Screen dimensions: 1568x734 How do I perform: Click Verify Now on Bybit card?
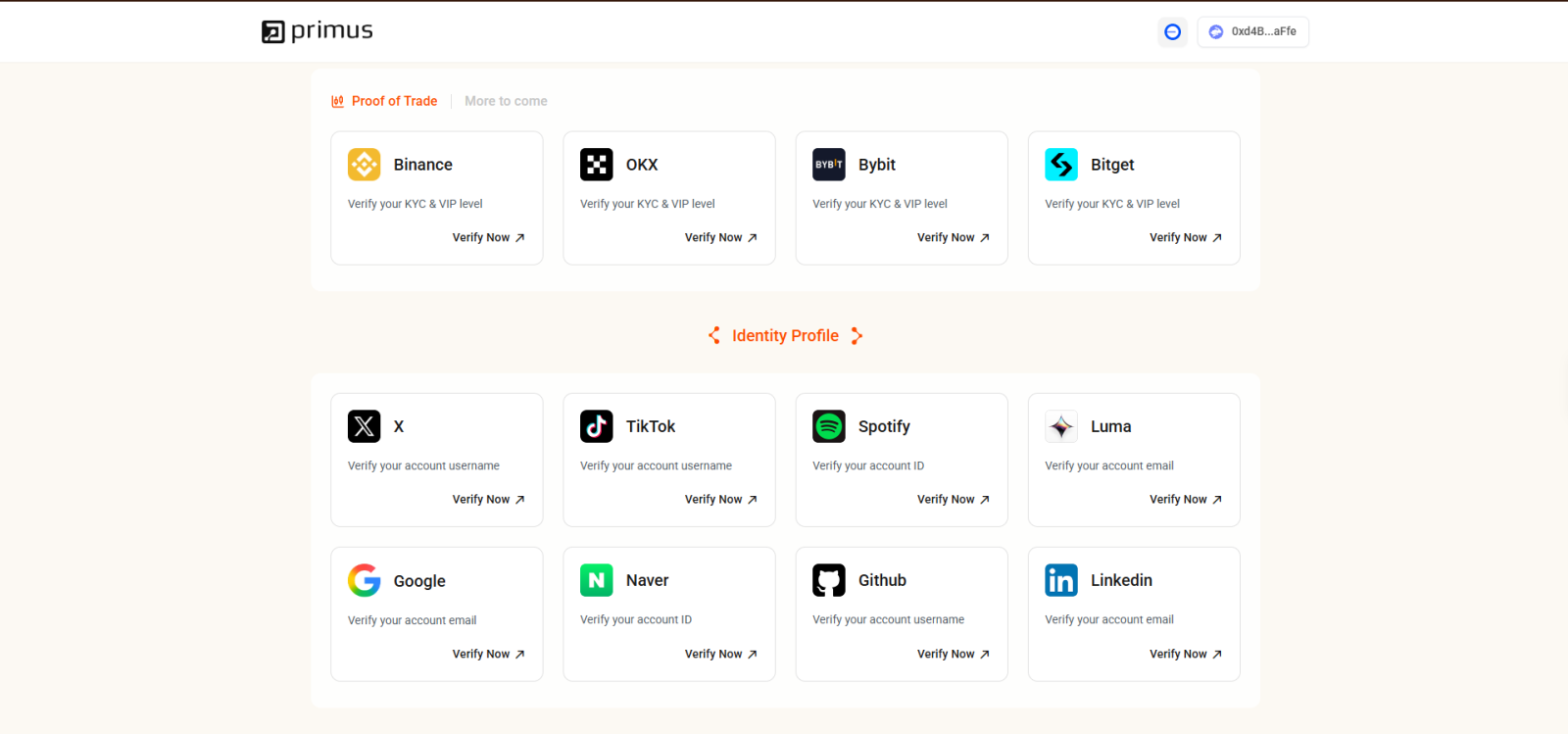[x=953, y=237]
